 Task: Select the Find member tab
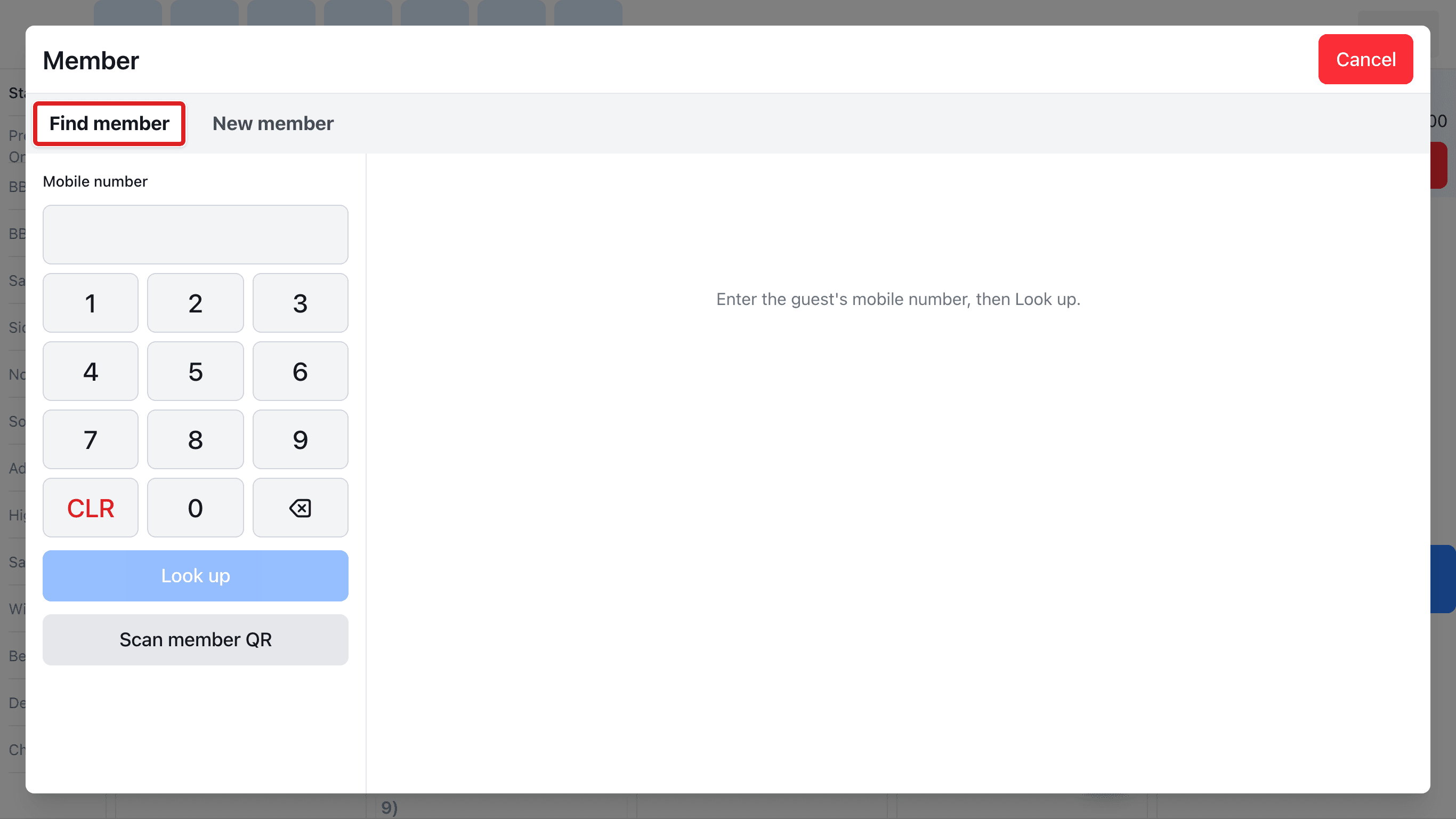(109, 123)
